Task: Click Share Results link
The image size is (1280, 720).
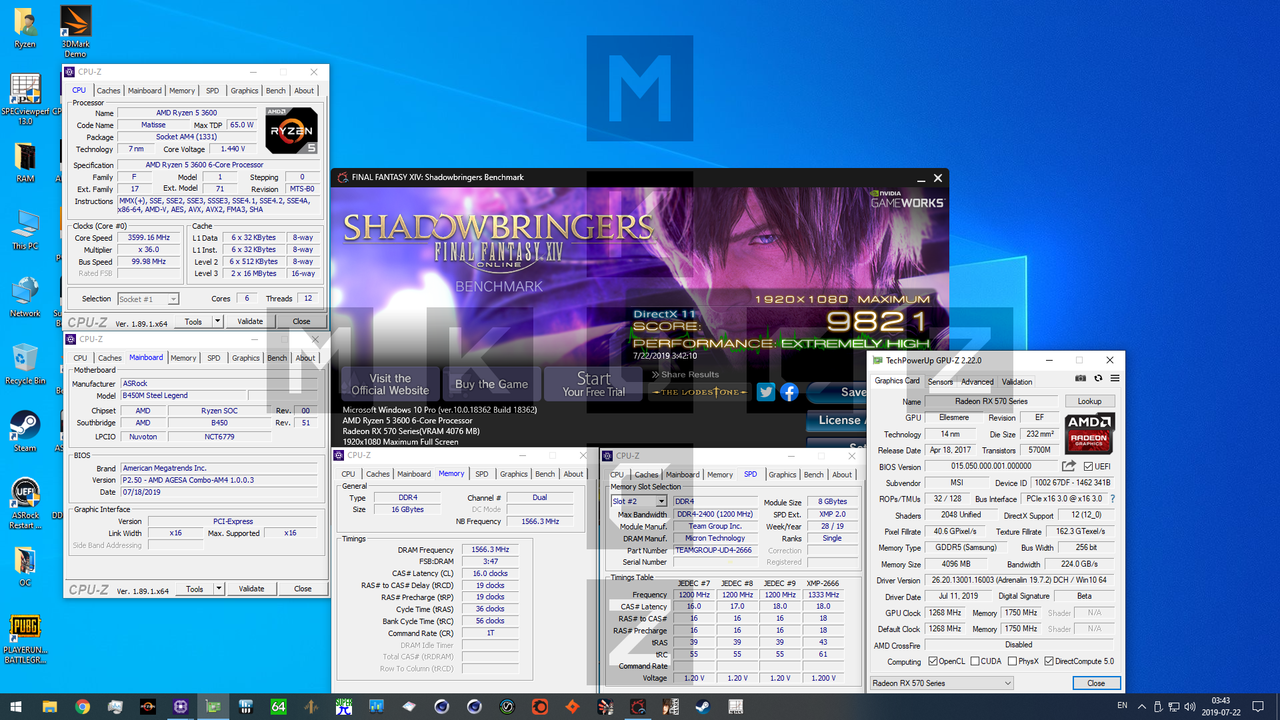Action: [685, 375]
